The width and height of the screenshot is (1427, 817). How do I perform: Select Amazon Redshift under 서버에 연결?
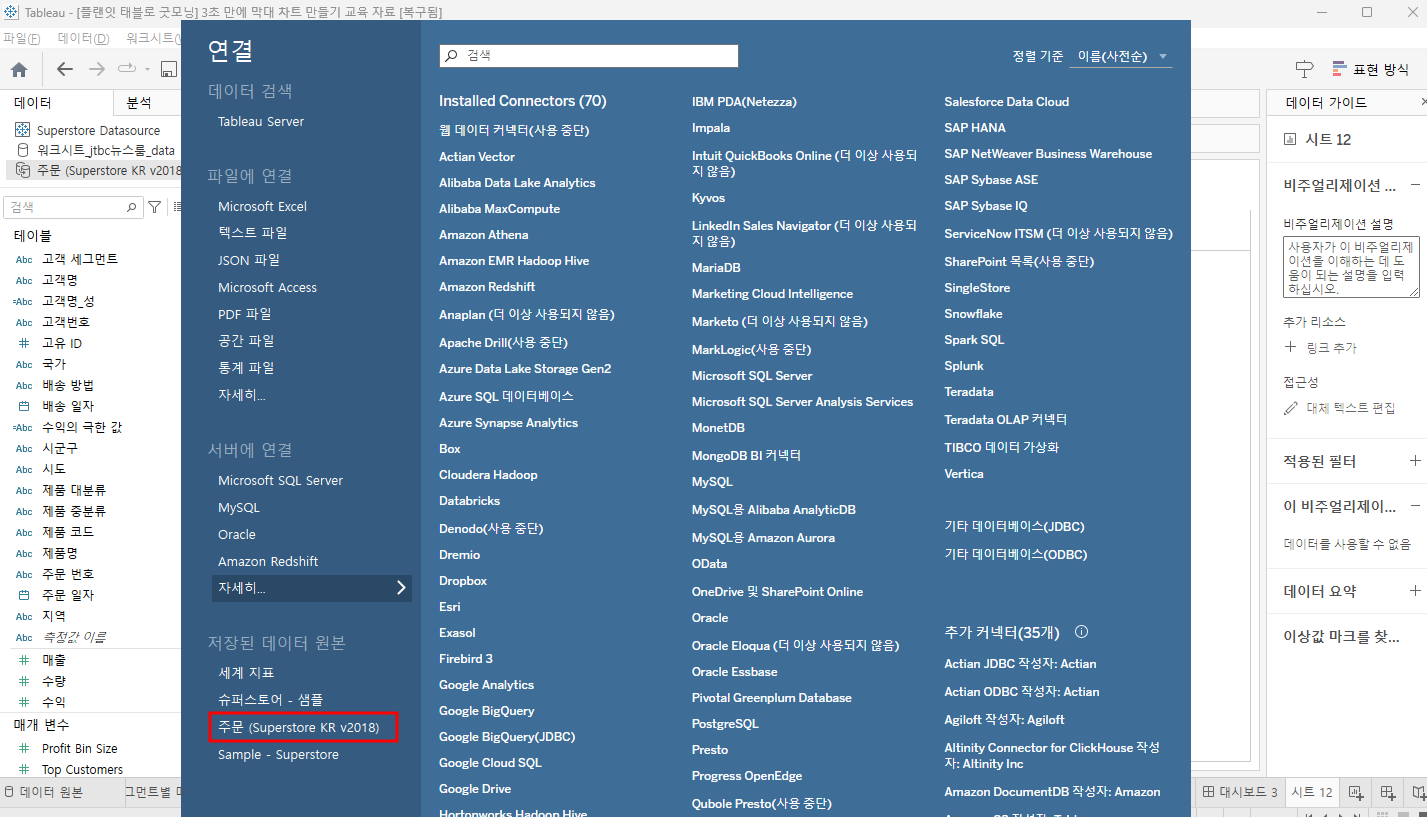268,561
